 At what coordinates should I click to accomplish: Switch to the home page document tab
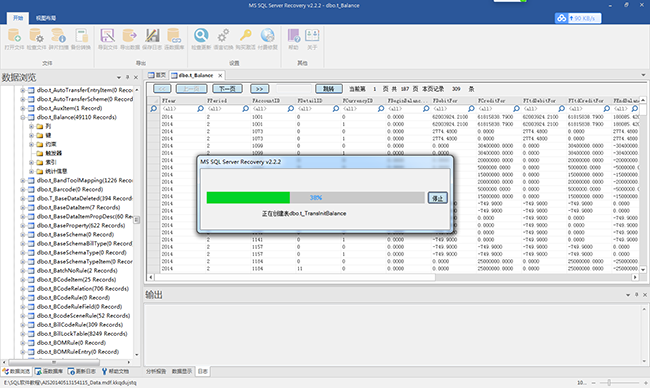157,75
